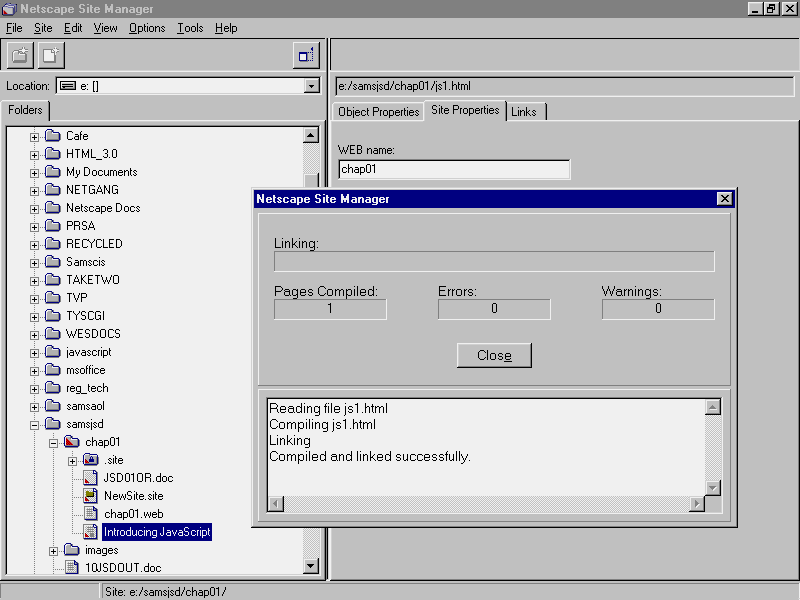
Task: Collapse the samsjsd folder
Action: 35,424
